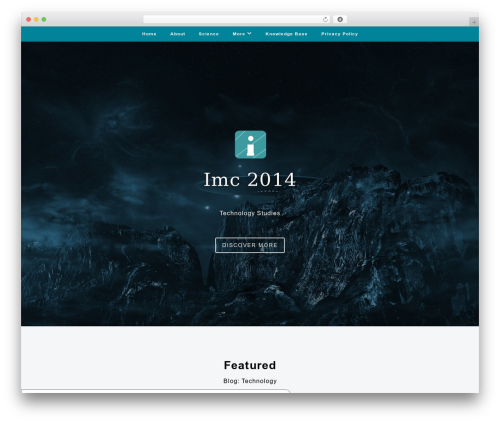
Task: Go to the Home menu item
Action: coord(149,34)
